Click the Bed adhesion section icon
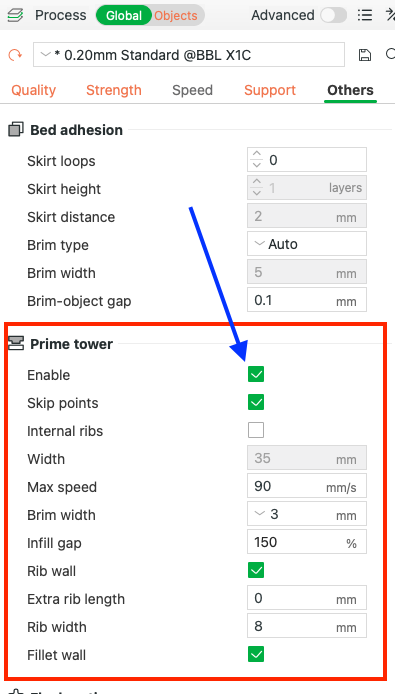The width and height of the screenshot is (395, 694). (x=16, y=130)
